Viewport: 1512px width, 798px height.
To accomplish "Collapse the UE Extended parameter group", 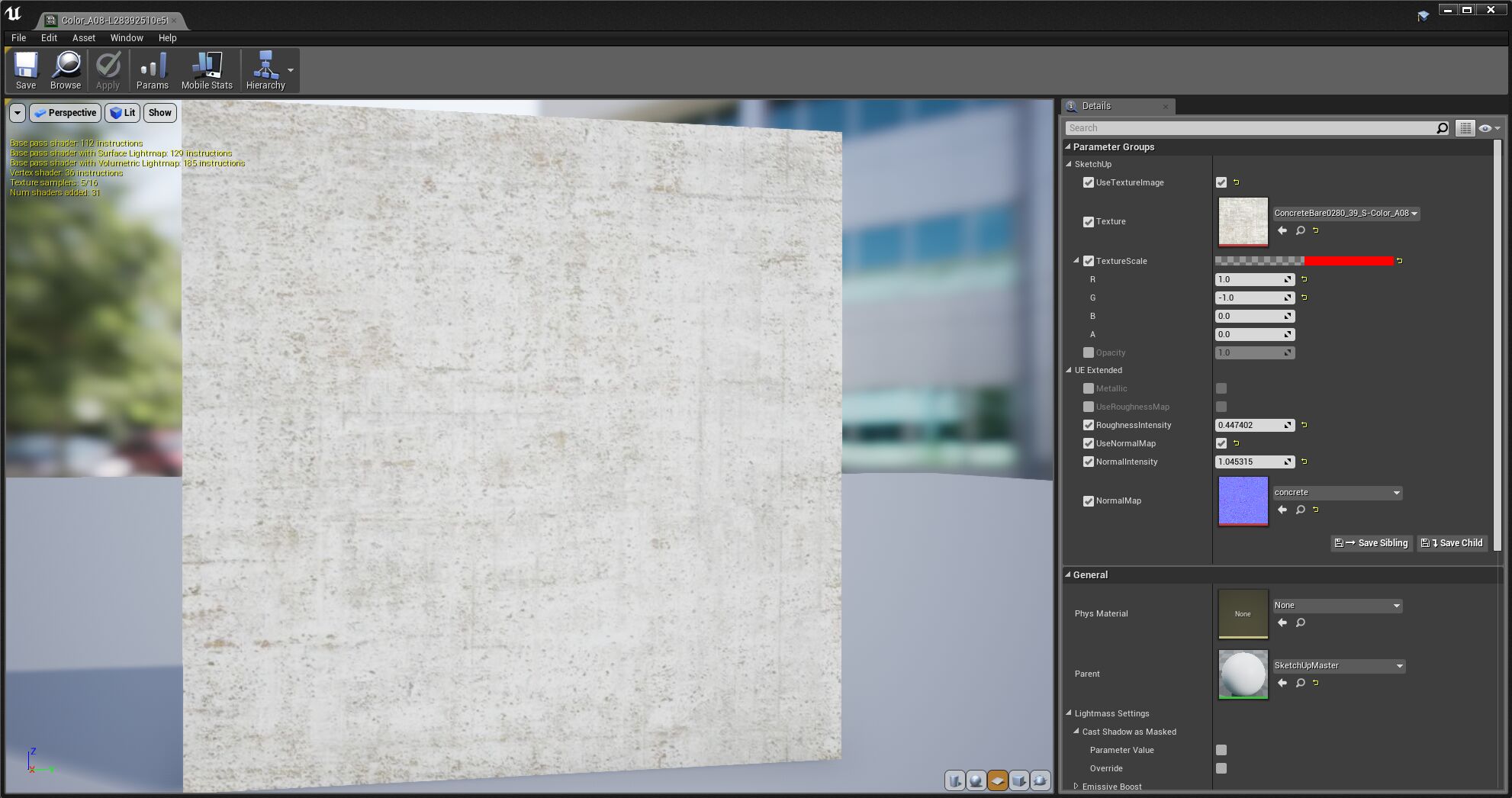I will click(1068, 370).
